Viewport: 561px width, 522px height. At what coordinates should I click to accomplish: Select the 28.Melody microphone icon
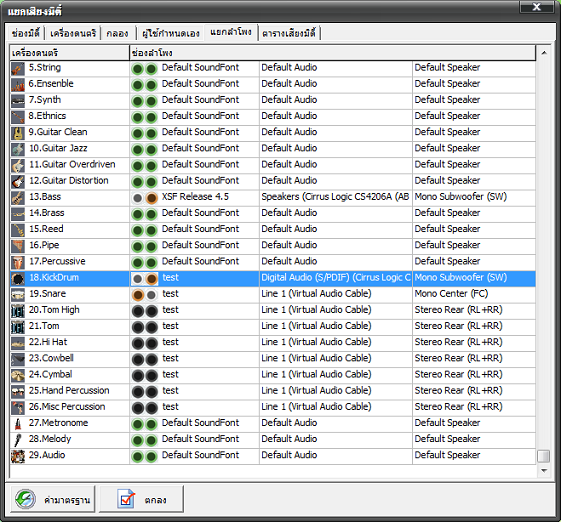(18, 440)
